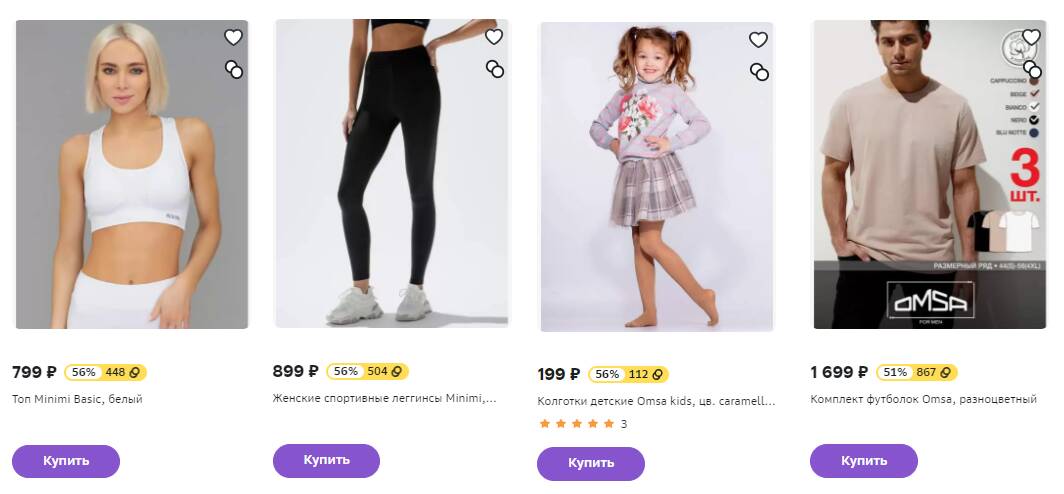Screen dimensions: 1064x494
Task: Add white Minimi Basic top to favorites
Action: (233, 37)
